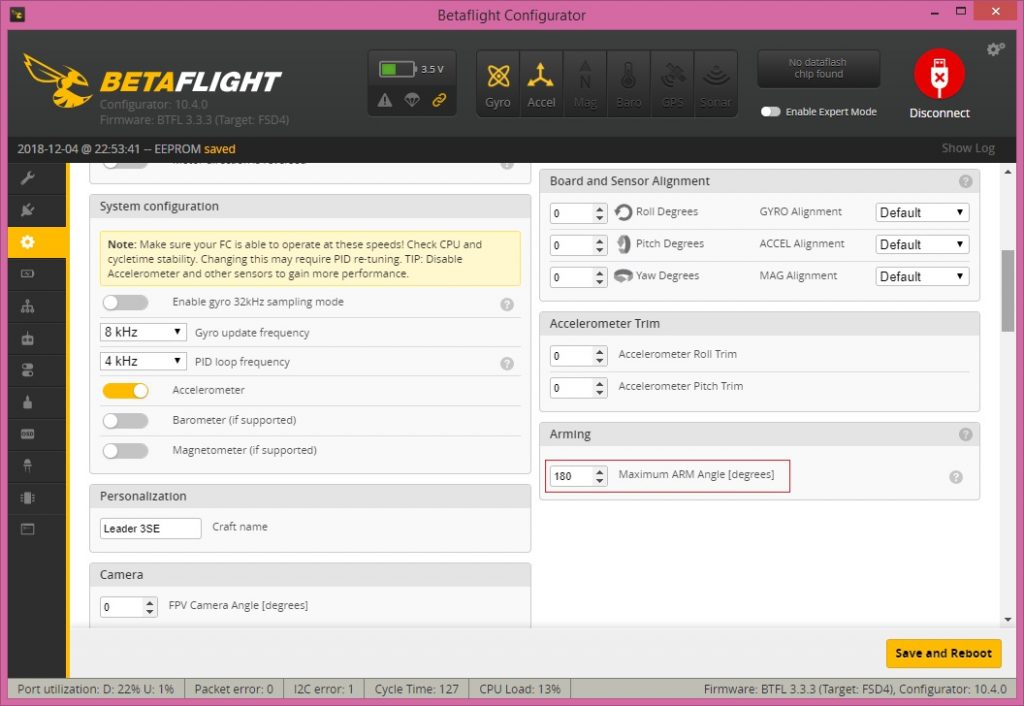Toggle Enable Expert Mode switch

click(771, 112)
